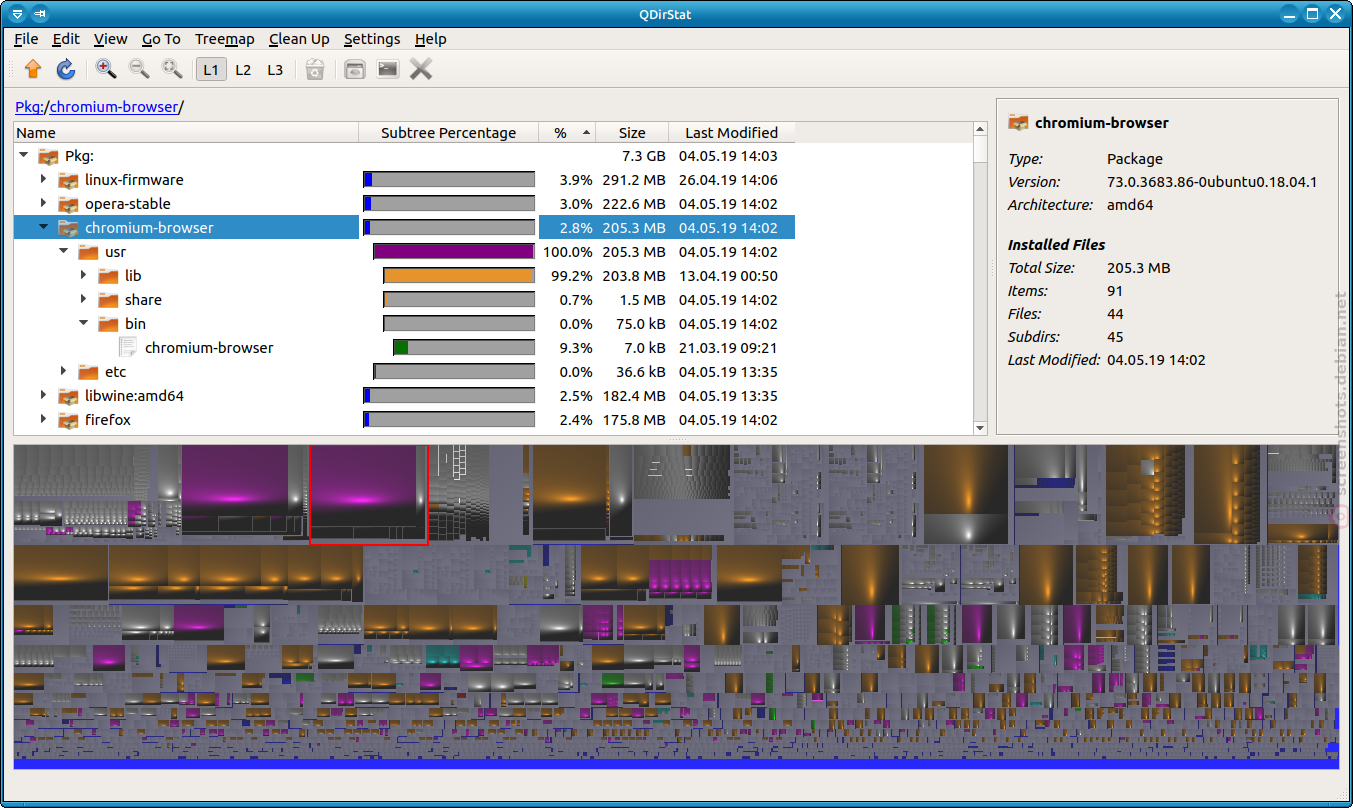Expand the share directory
The image size is (1353, 808).
(x=83, y=300)
